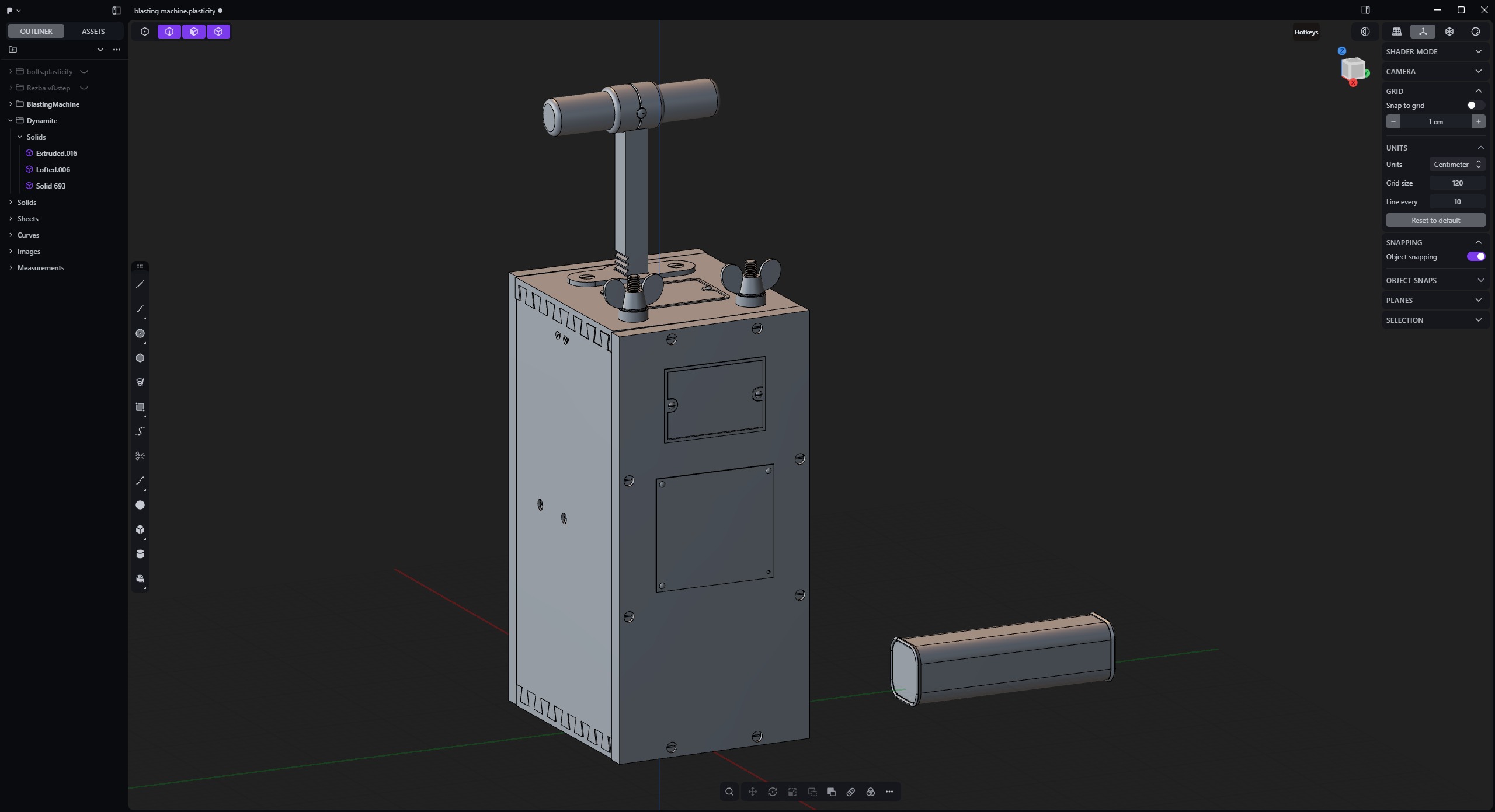Select the Polygon hexagon tool
1495x812 pixels.
[140, 358]
